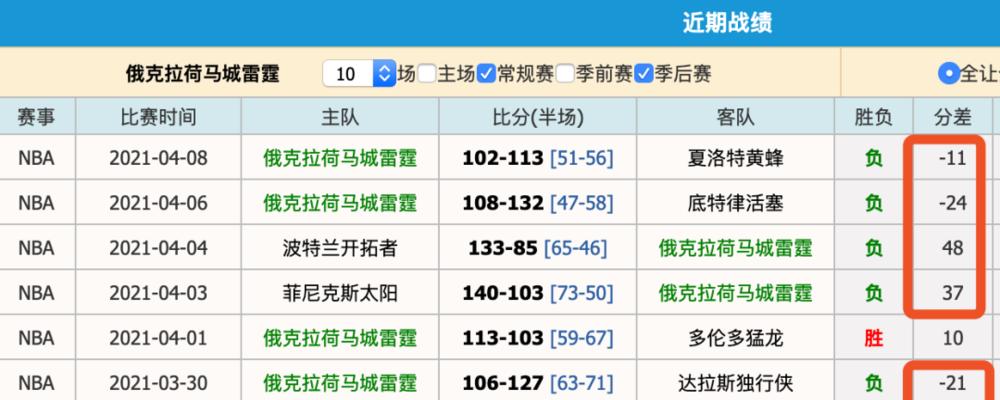Select the 全让 radio button
Viewport: 1000px width, 400px height.
point(948,74)
